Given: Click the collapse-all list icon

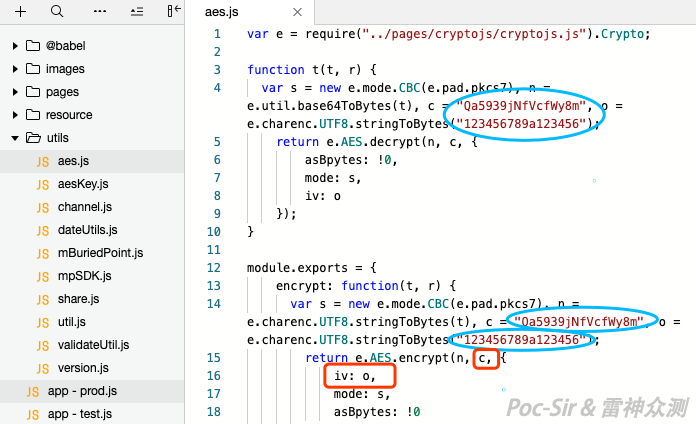Looking at the screenshot, I should click(137, 12).
